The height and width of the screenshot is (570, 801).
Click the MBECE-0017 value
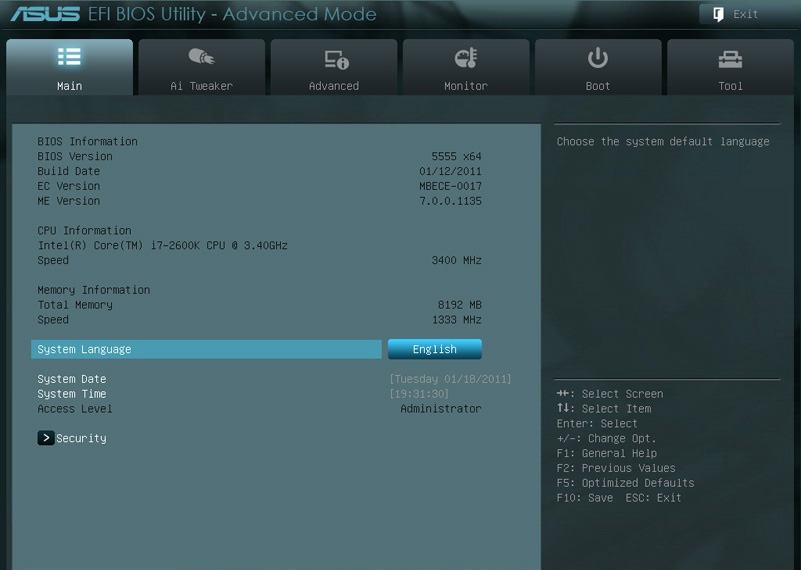(450, 186)
